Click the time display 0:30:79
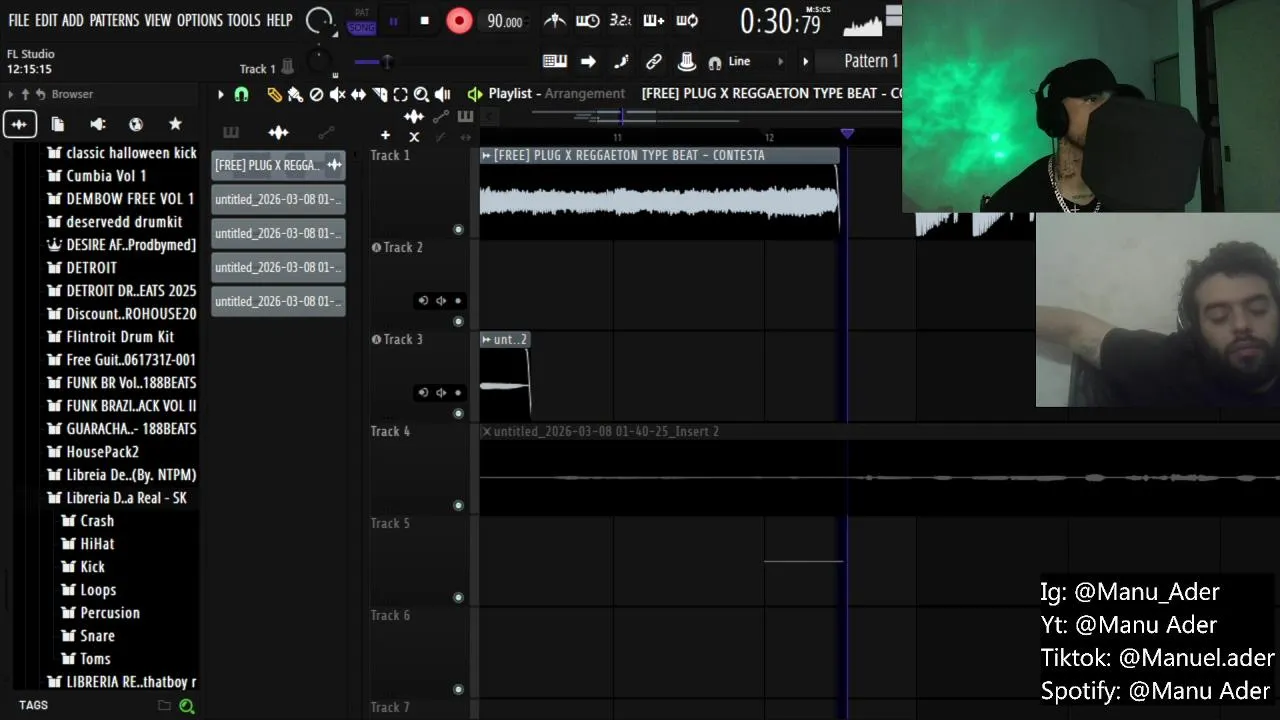The width and height of the screenshot is (1280, 720). click(x=780, y=21)
